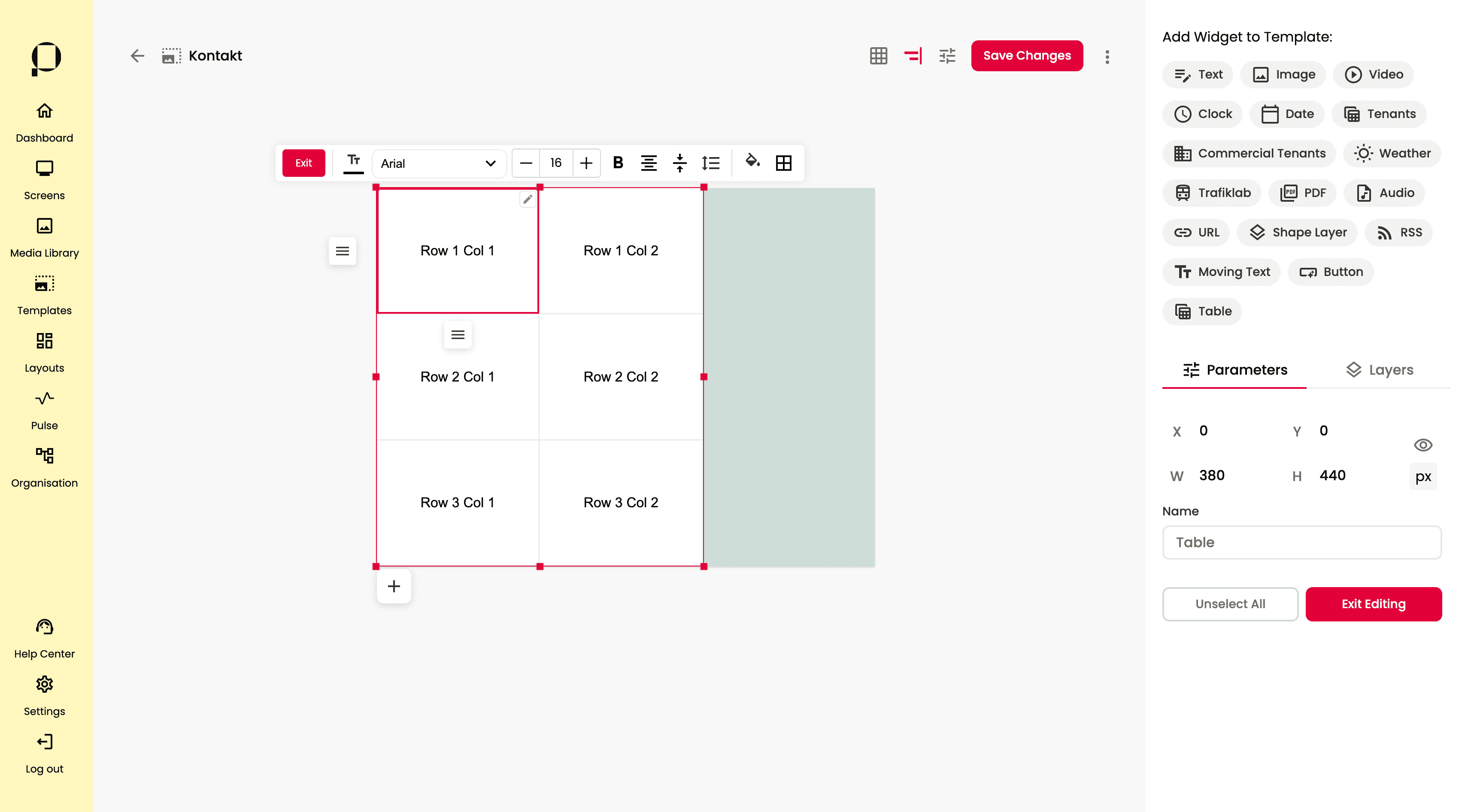Click the pencil edit icon in Row 1 Col 1
This screenshot has width=1468, height=812.
pyautogui.click(x=528, y=199)
